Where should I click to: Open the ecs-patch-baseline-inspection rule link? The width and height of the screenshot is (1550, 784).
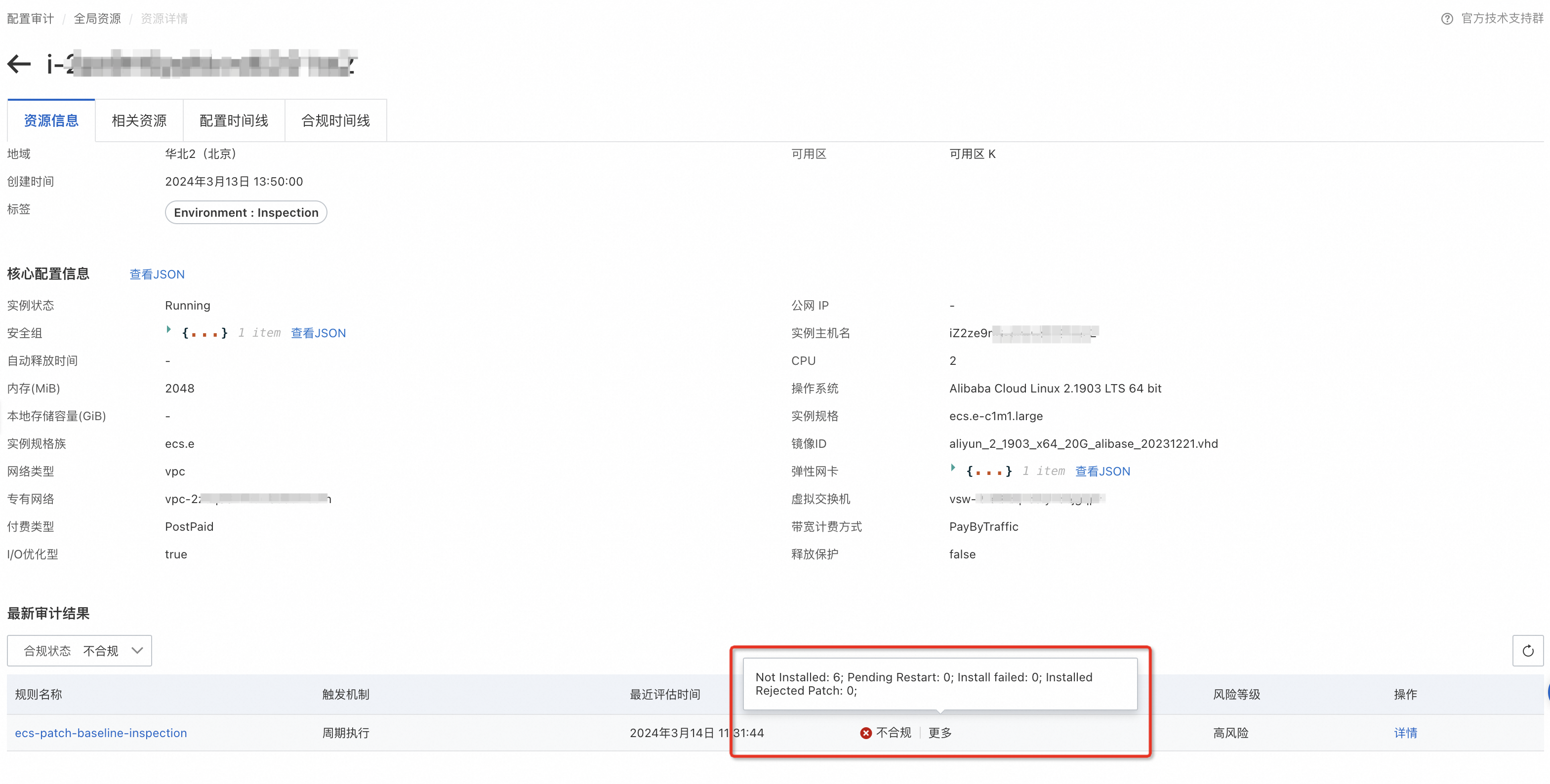pos(101,733)
